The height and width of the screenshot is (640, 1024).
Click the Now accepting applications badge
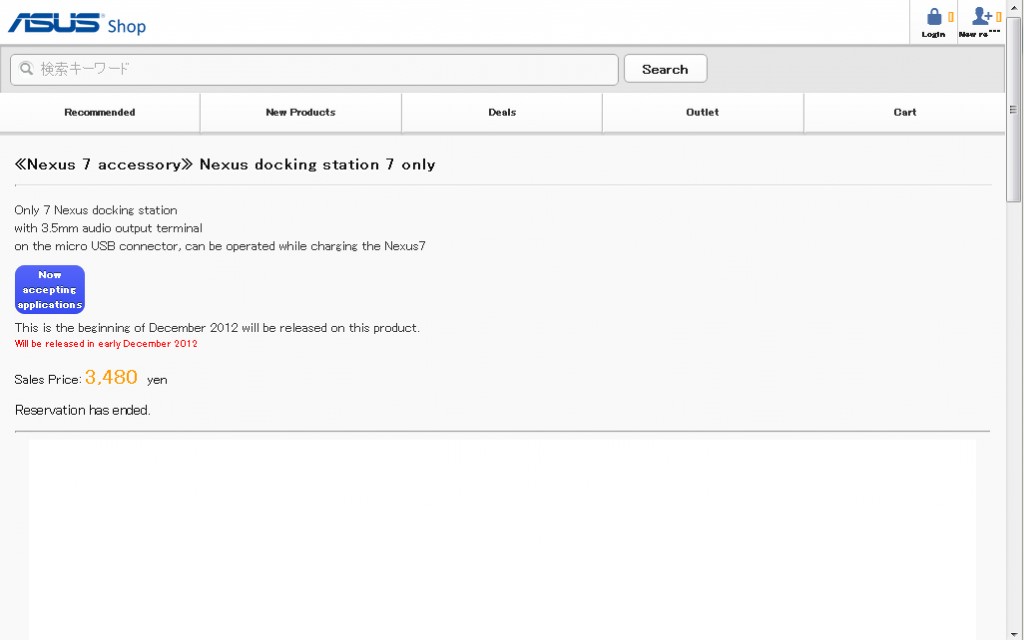[50, 289]
